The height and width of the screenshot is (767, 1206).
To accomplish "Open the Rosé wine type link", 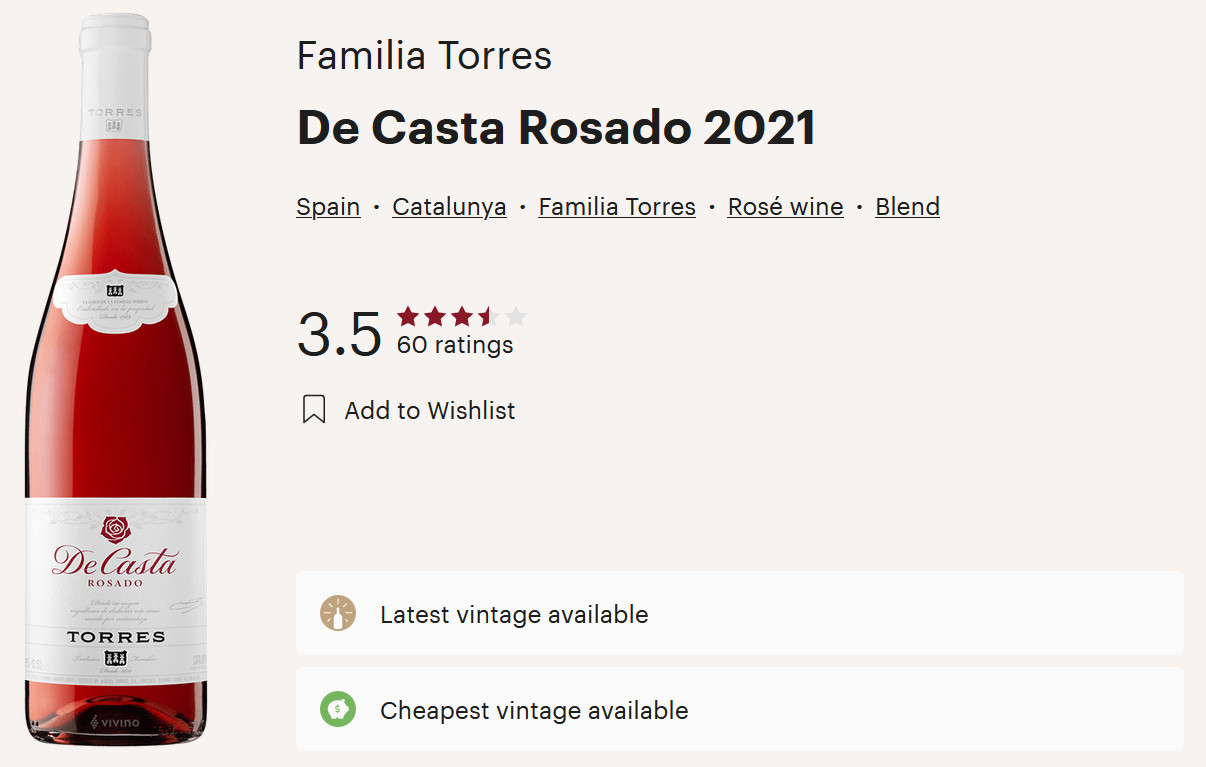I will 785,207.
